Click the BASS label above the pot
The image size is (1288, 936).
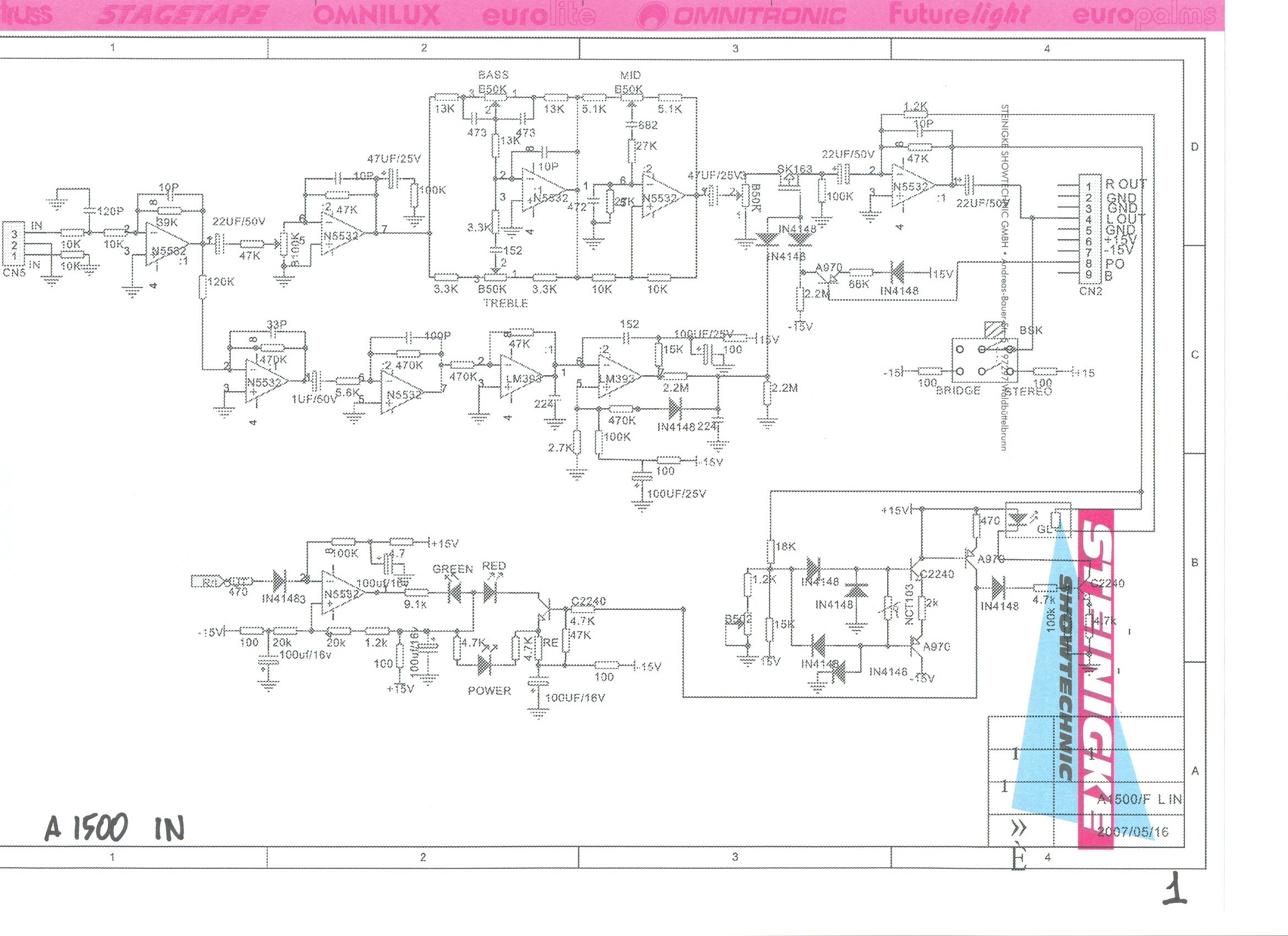click(x=493, y=75)
